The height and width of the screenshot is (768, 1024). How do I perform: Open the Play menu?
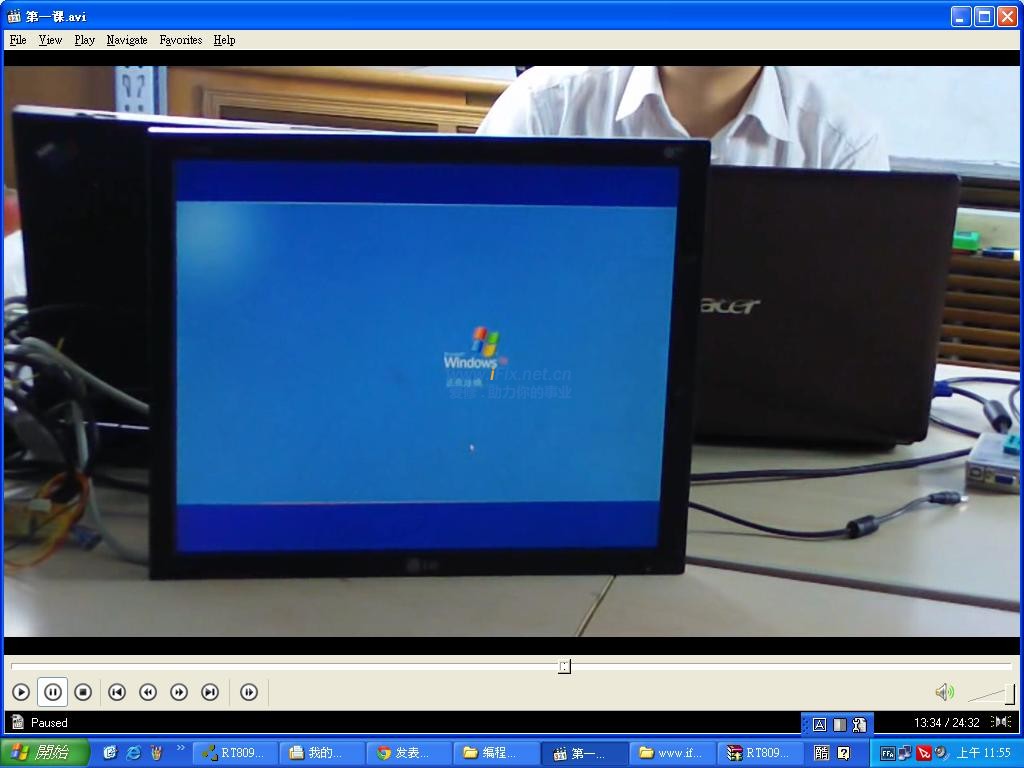(x=84, y=40)
